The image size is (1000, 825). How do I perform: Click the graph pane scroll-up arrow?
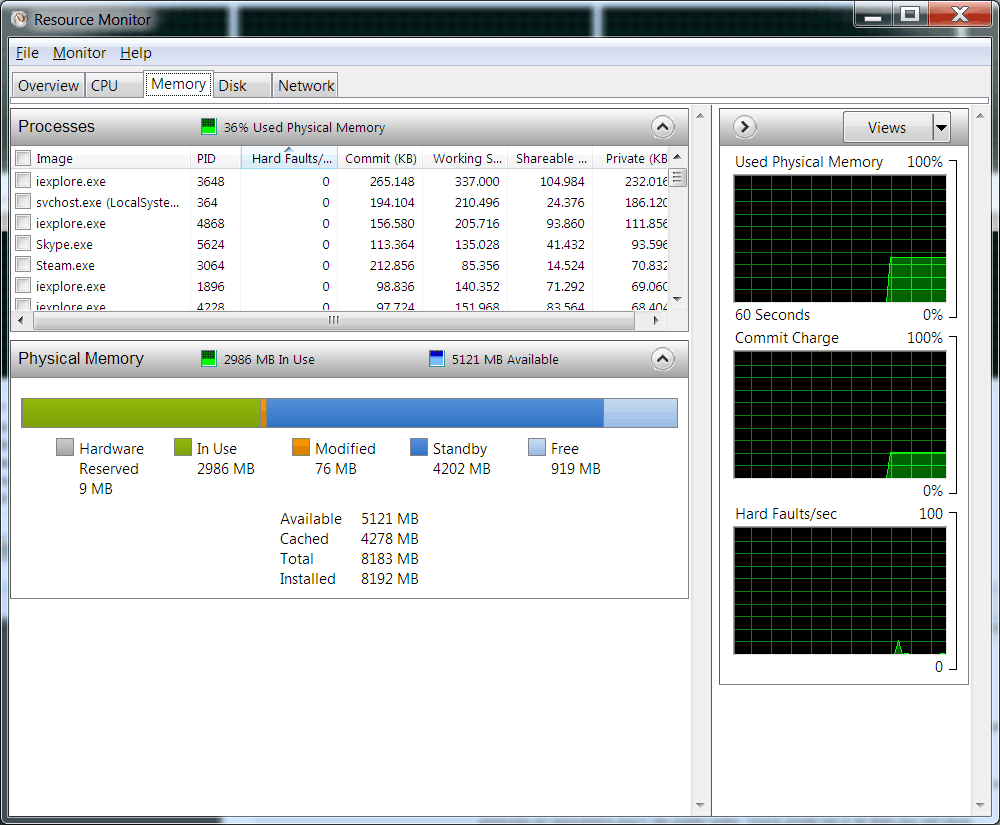tap(980, 116)
